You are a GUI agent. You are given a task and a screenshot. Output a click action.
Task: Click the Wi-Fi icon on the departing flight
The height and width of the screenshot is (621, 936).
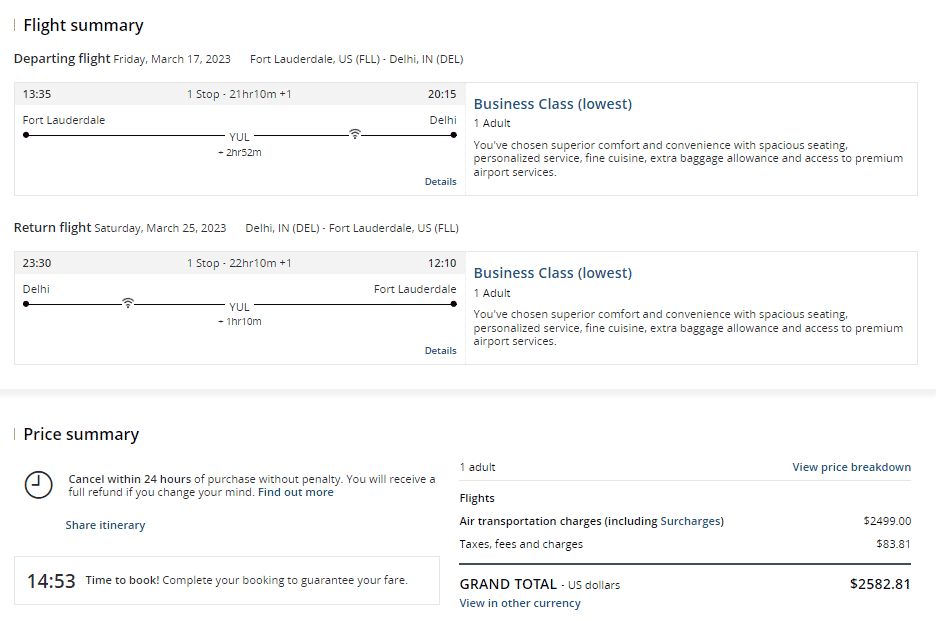[x=354, y=134]
